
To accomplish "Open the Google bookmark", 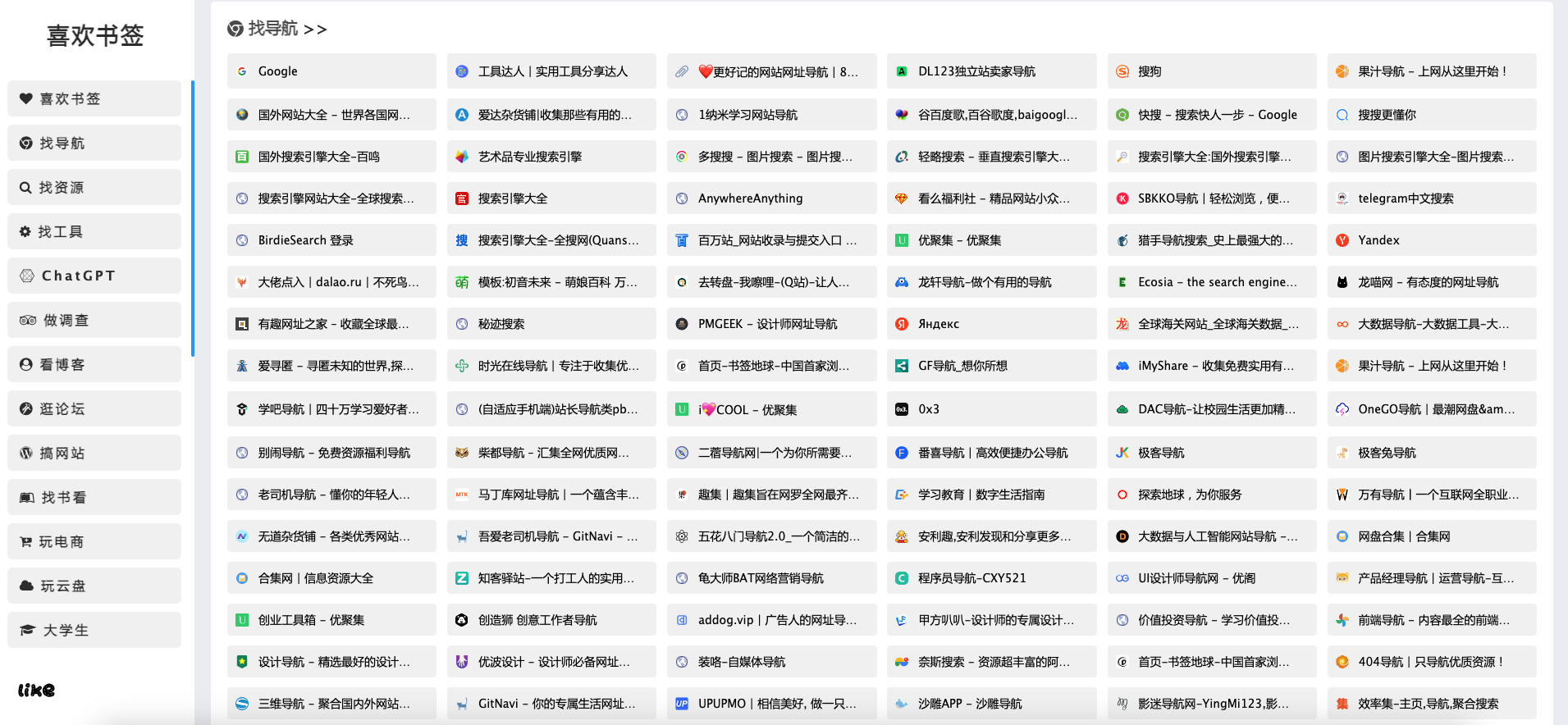I will tap(331, 71).
